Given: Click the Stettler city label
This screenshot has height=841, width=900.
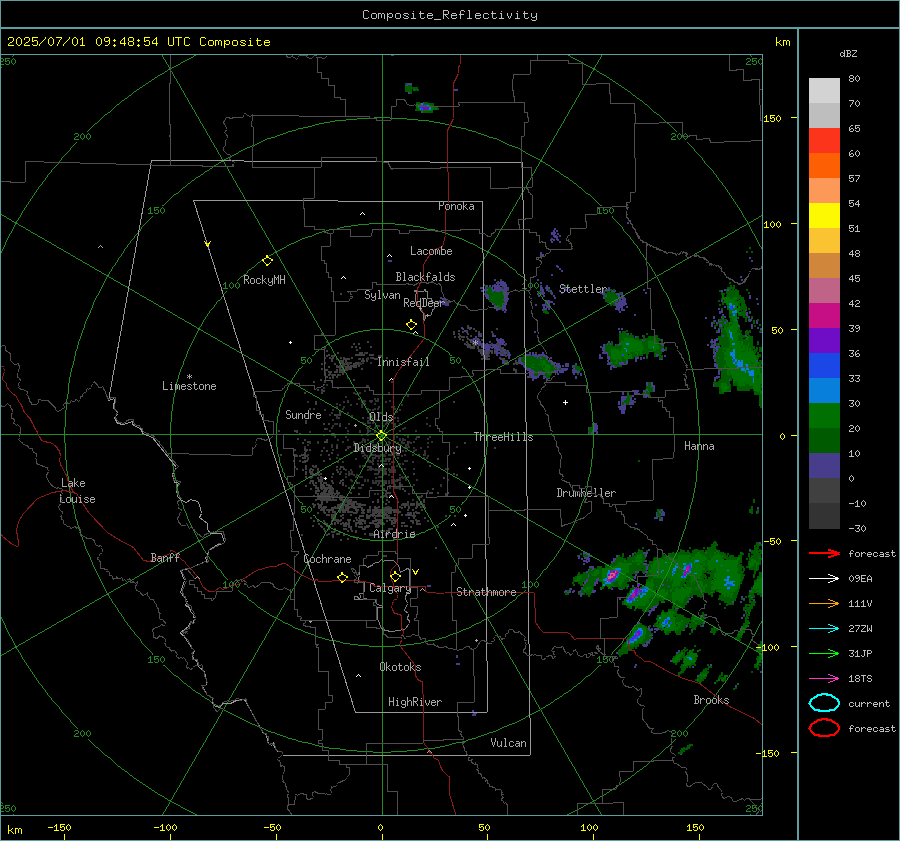Looking at the screenshot, I should click(583, 289).
